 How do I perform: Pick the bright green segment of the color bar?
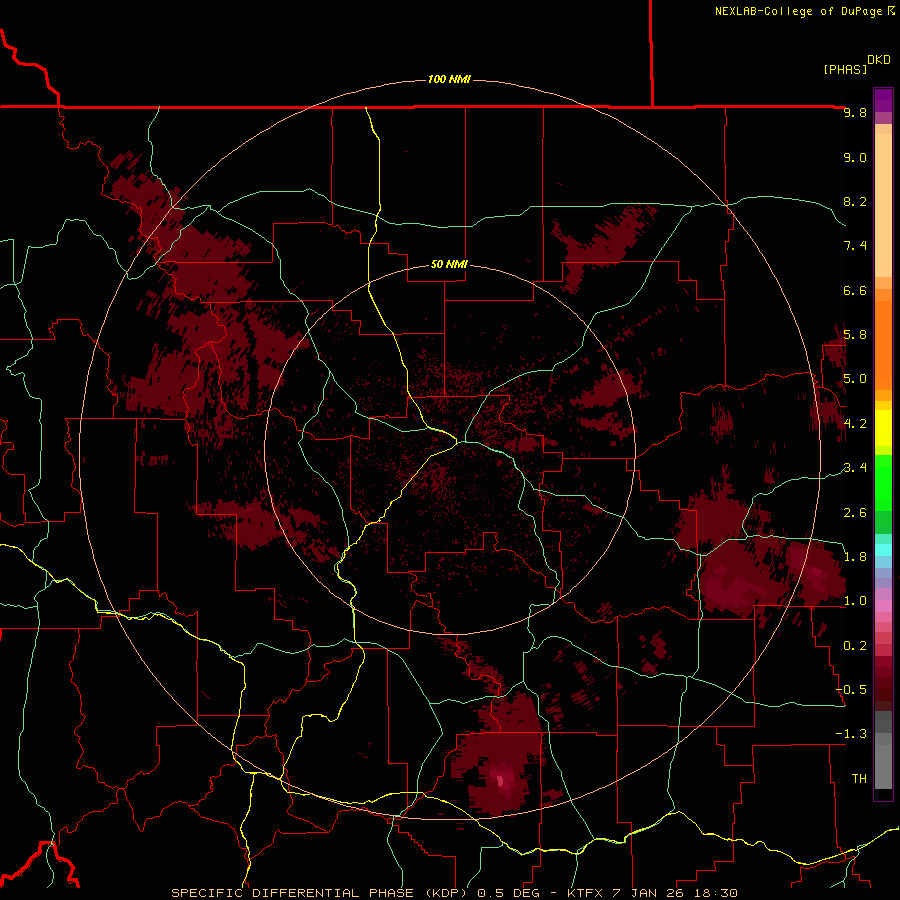pos(883,482)
